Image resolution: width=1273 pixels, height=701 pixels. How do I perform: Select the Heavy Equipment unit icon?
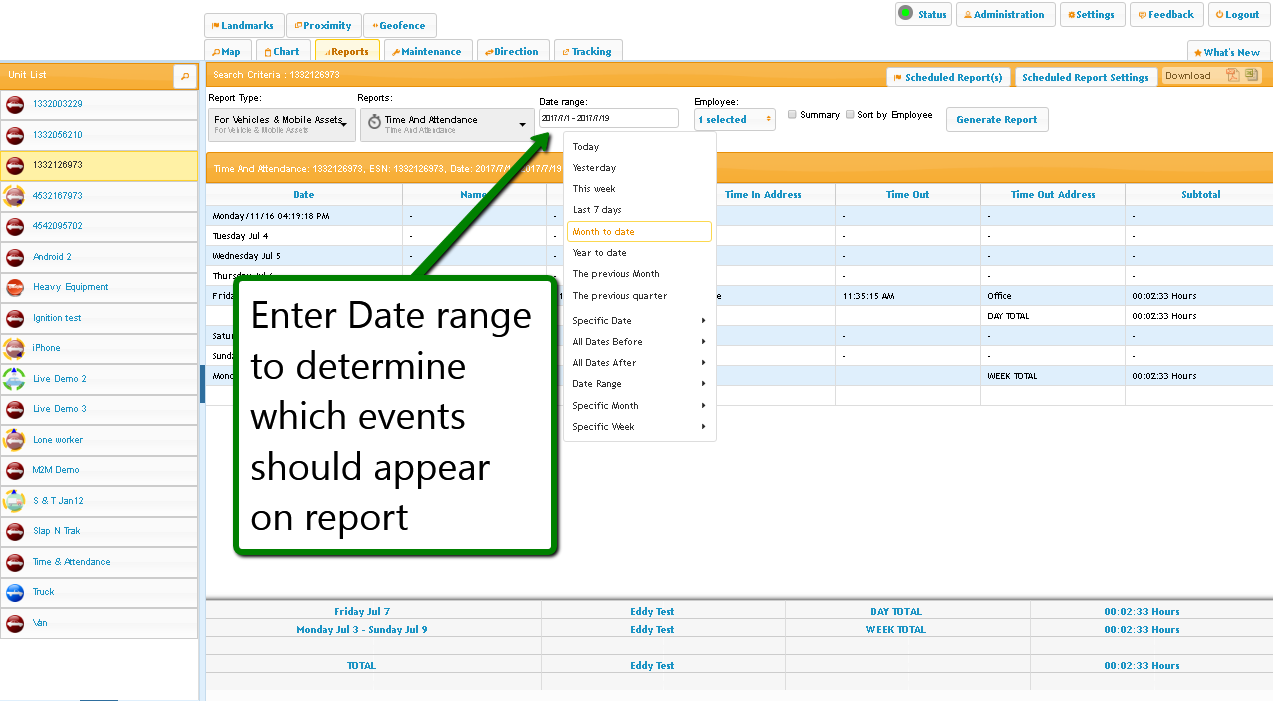15,288
